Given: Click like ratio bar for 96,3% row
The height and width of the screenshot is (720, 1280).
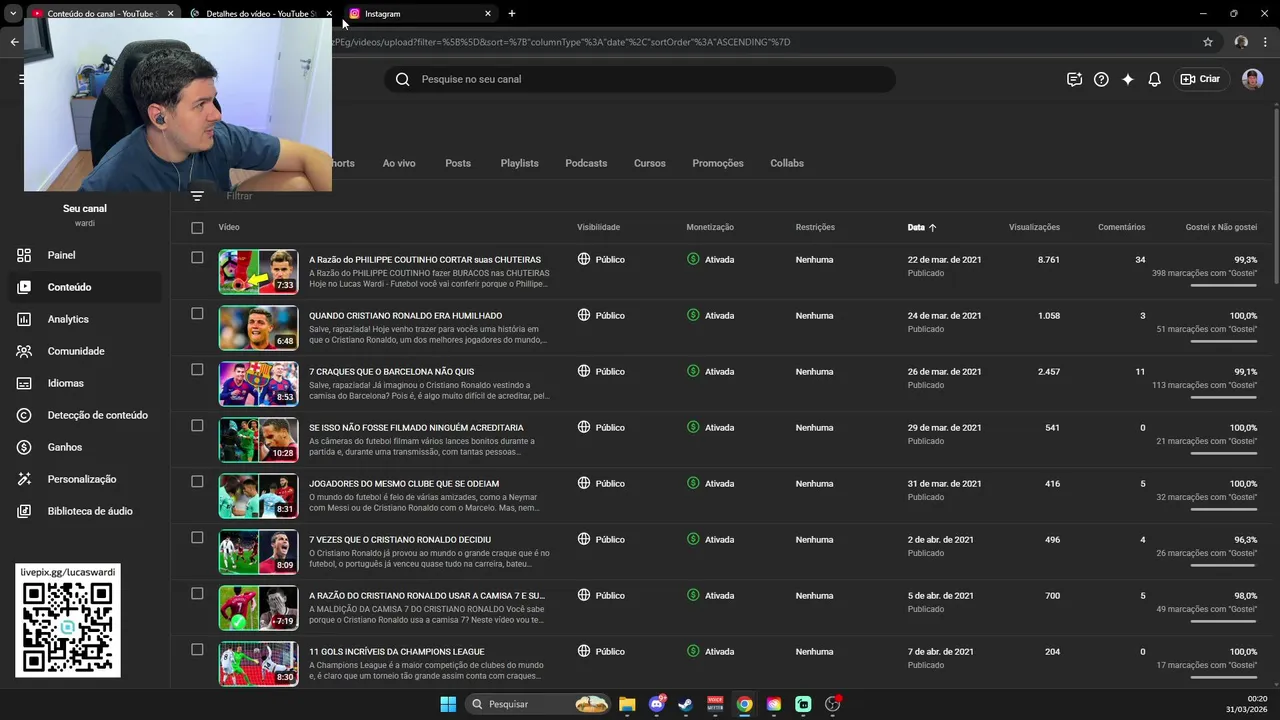Looking at the screenshot, I should 1224,566.
